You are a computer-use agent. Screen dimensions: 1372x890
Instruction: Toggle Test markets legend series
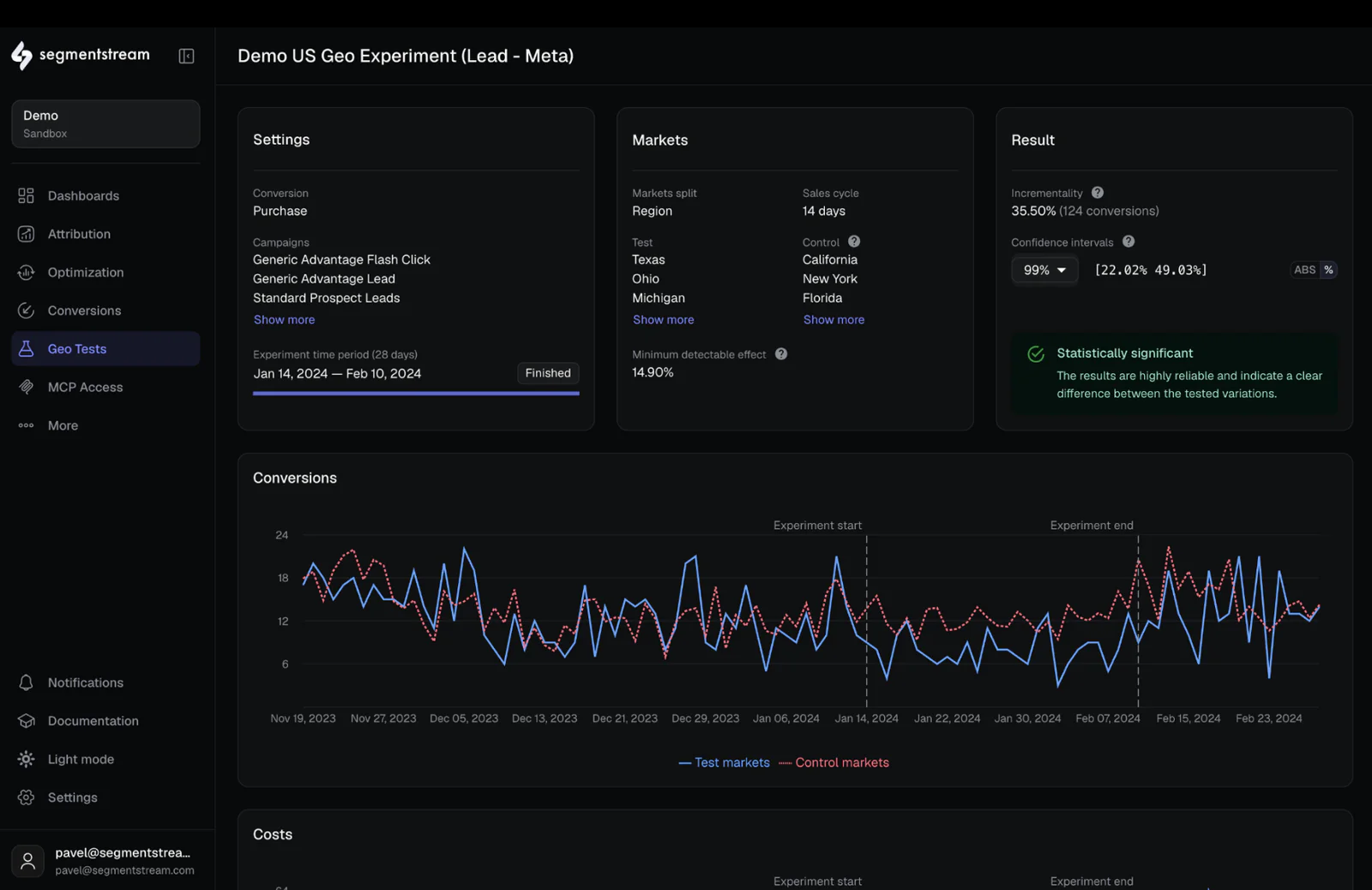724,762
